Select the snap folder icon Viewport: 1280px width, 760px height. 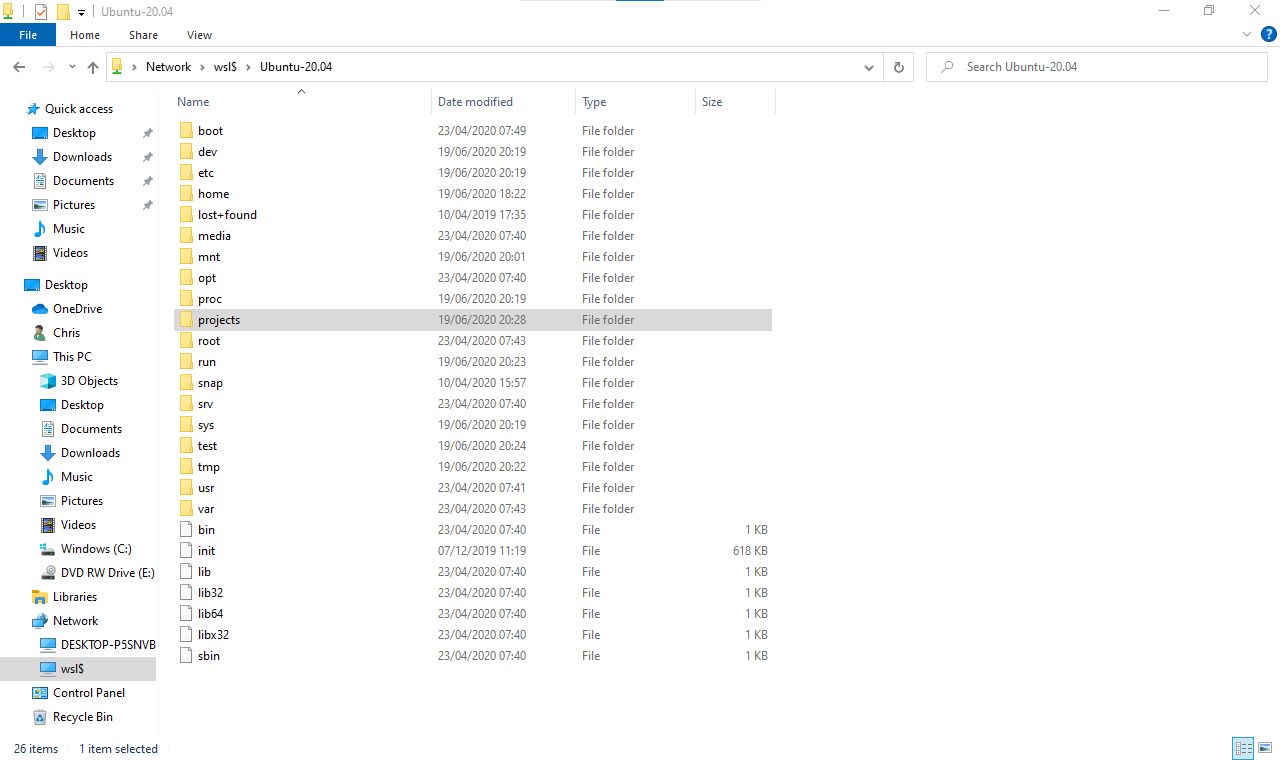[x=186, y=383]
